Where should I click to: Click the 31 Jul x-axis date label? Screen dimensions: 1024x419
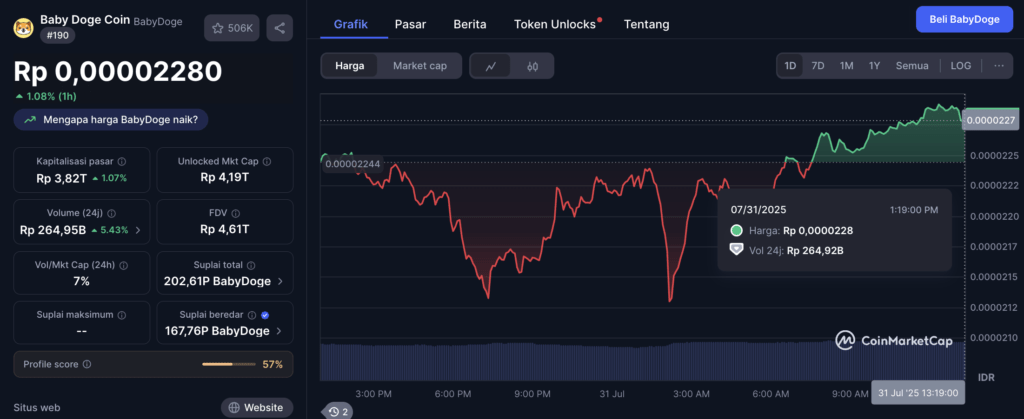[610, 394]
